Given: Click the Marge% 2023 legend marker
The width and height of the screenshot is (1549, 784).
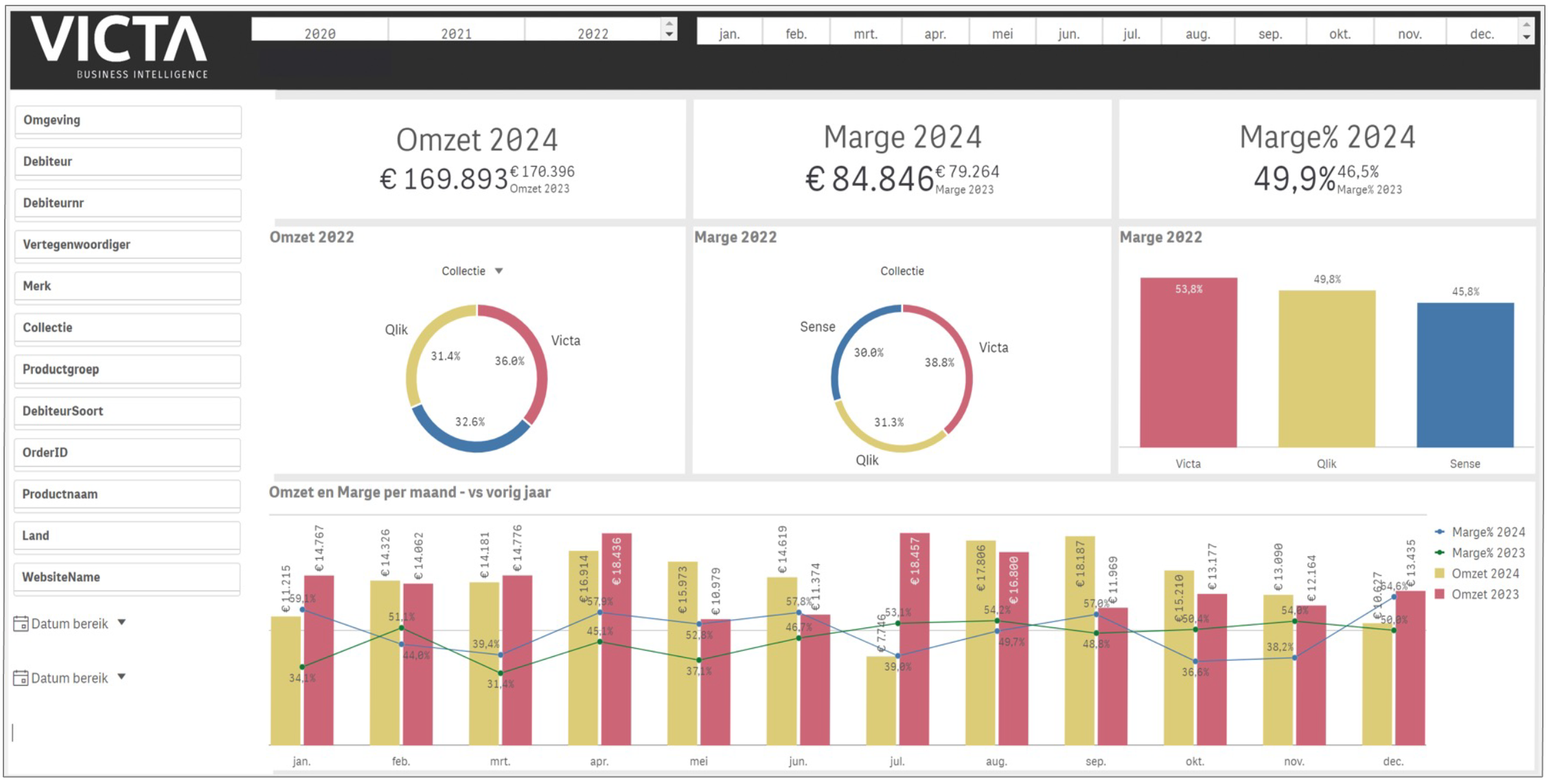Looking at the screenshot, I should click(x=1440, y=553).
